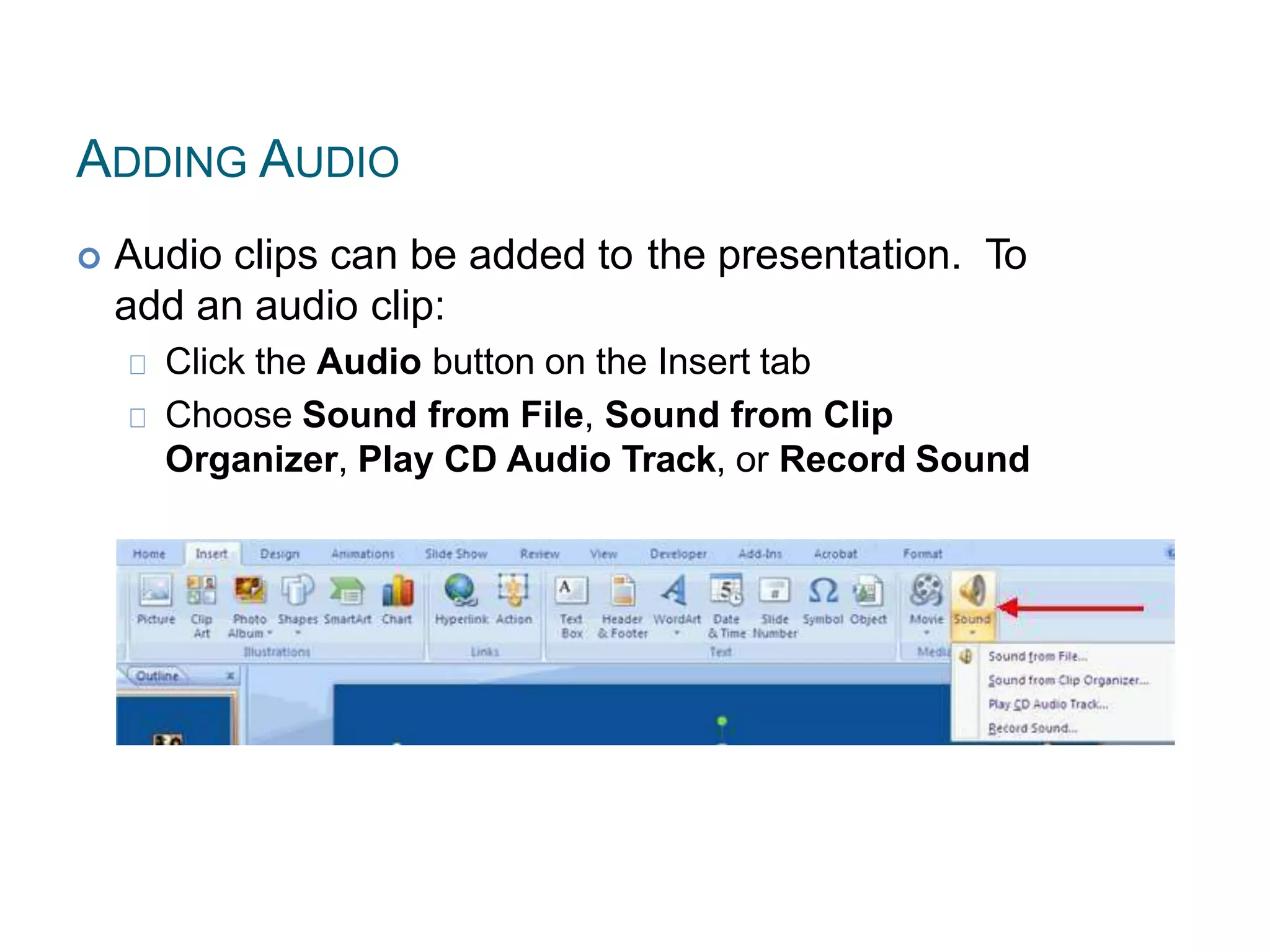
Task: Choose Play CD Audio Track entry
Action: pos(1062,704)
